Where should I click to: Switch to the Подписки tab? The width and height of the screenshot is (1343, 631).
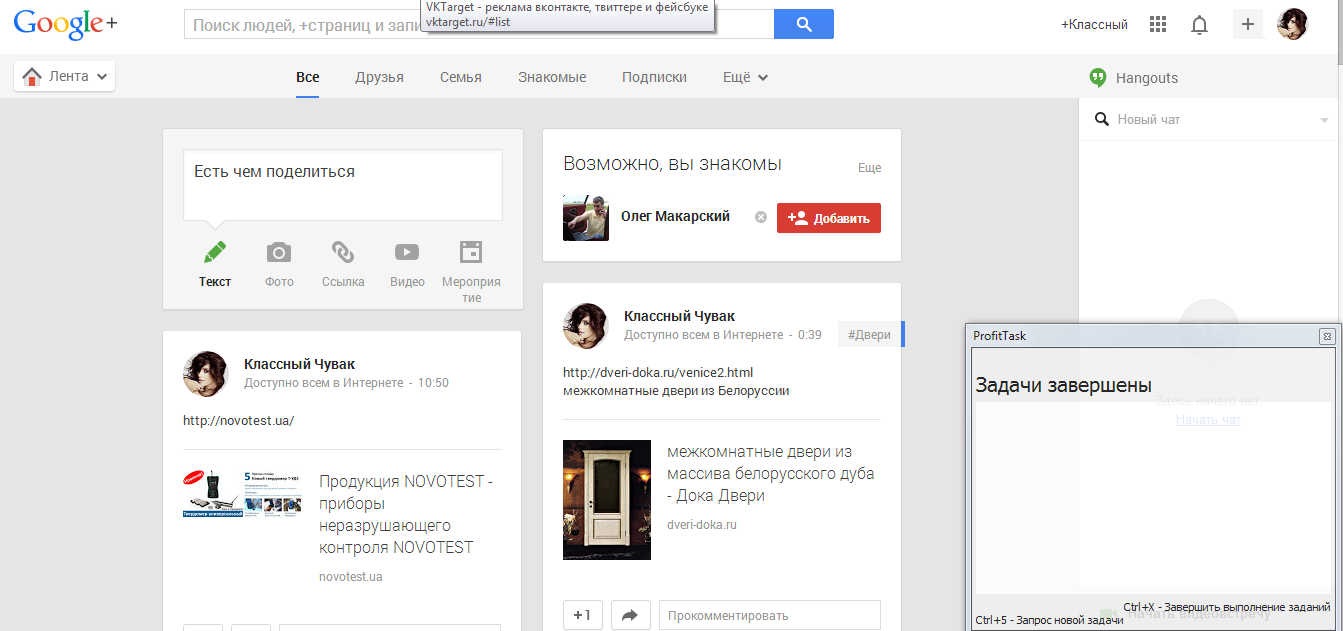654,77
